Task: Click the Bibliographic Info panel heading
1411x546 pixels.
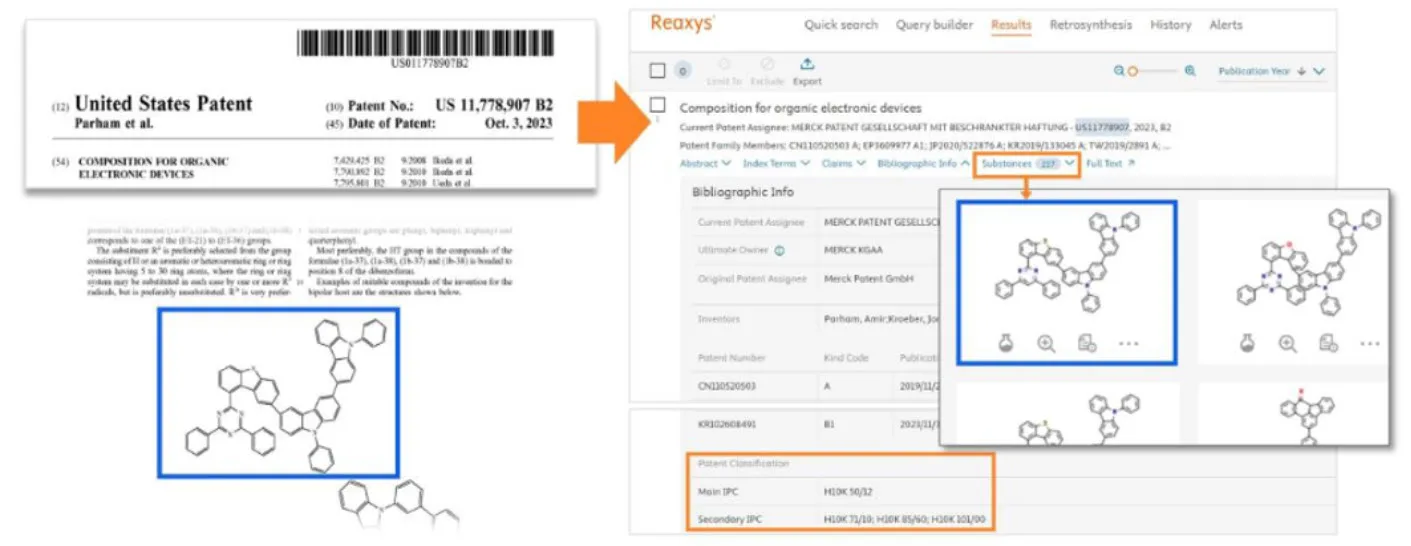Action: click(x=741, y=191)
